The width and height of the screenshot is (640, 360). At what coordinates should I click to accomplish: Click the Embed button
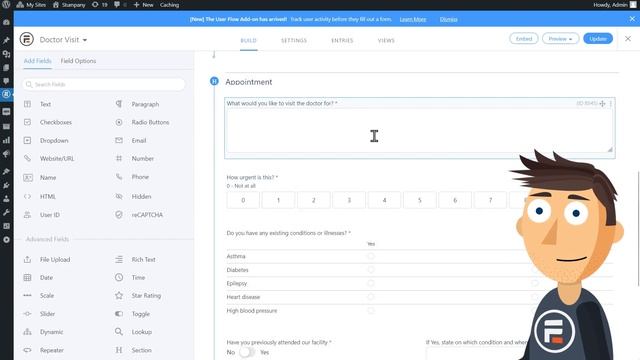click(524, 39)
